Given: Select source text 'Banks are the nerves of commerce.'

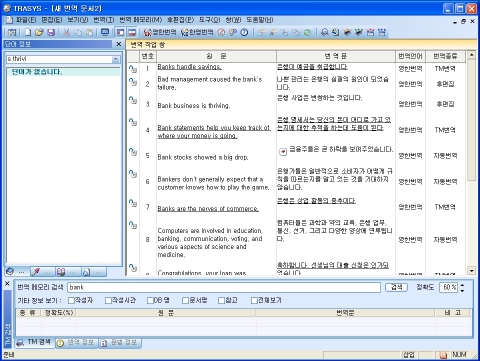Looking at the screenshot, I should pos(208,209).
